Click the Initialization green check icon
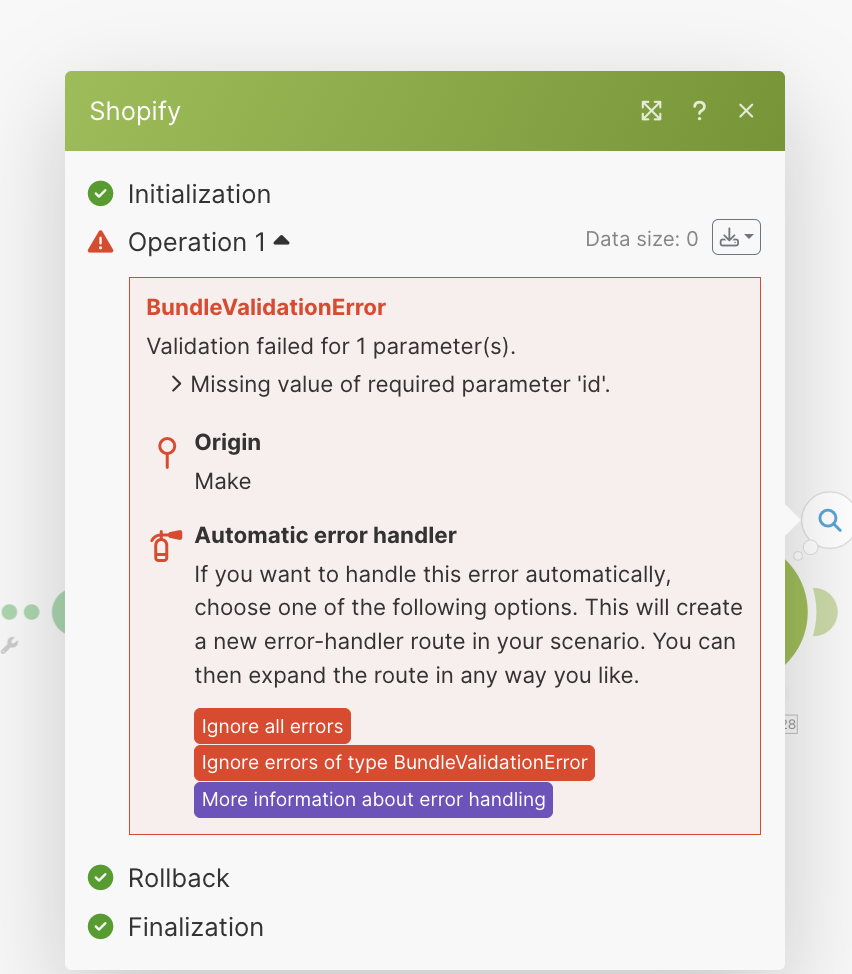This screenshot has width=852, height=974. click(101, 194)
